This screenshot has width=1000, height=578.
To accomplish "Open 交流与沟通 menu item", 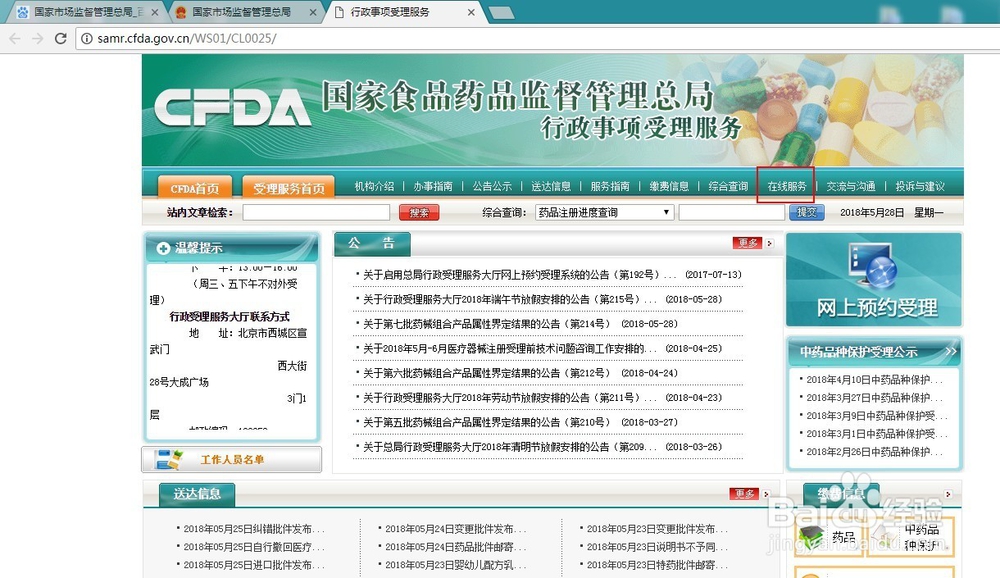I will 851,186.
